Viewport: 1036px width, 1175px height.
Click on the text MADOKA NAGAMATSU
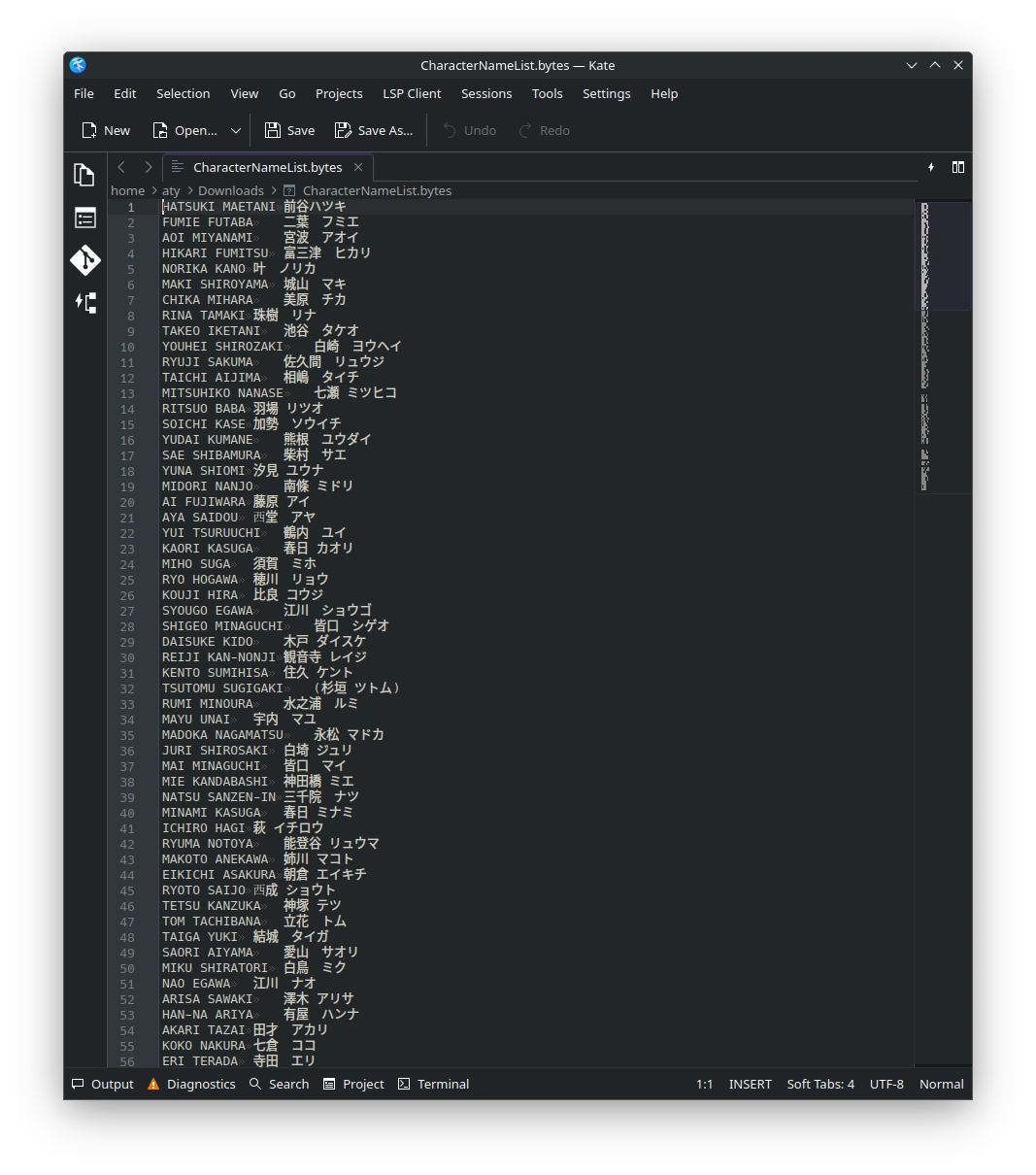click(x=222, y=735)
